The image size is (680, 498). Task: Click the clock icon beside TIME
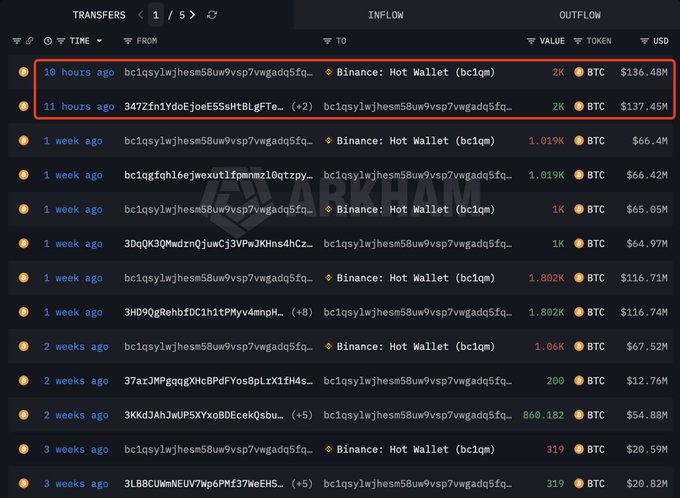tap(48, 41)
